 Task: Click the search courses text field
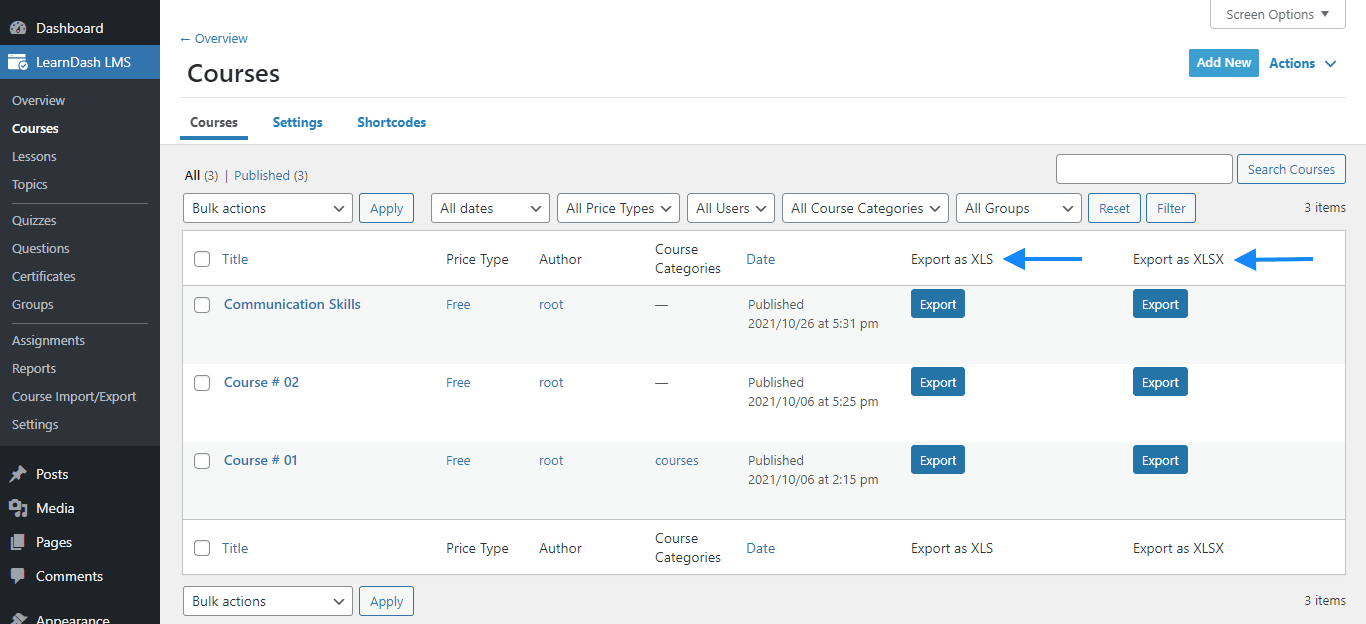[1144, 169]
